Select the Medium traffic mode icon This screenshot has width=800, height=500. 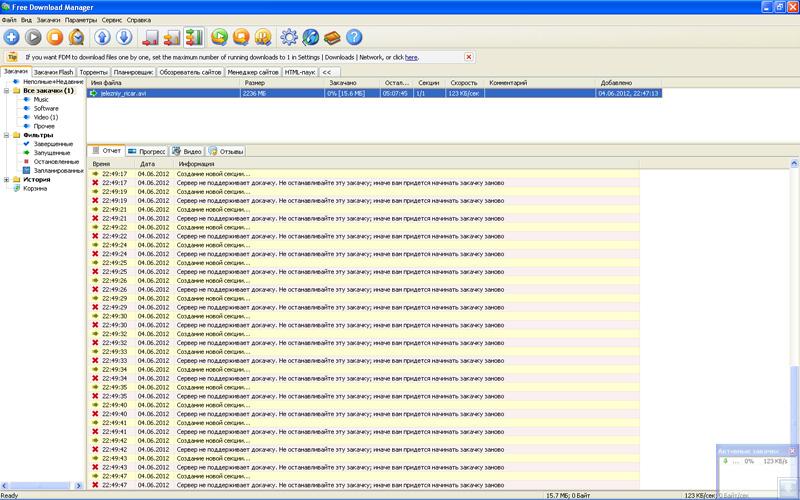click(x=172, y=37)
